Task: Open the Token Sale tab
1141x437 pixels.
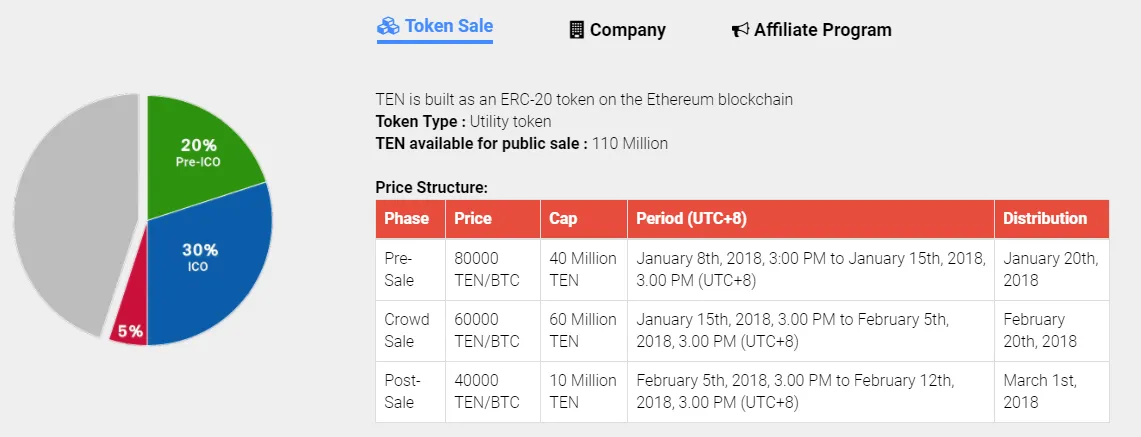Action: click(434, 27)
